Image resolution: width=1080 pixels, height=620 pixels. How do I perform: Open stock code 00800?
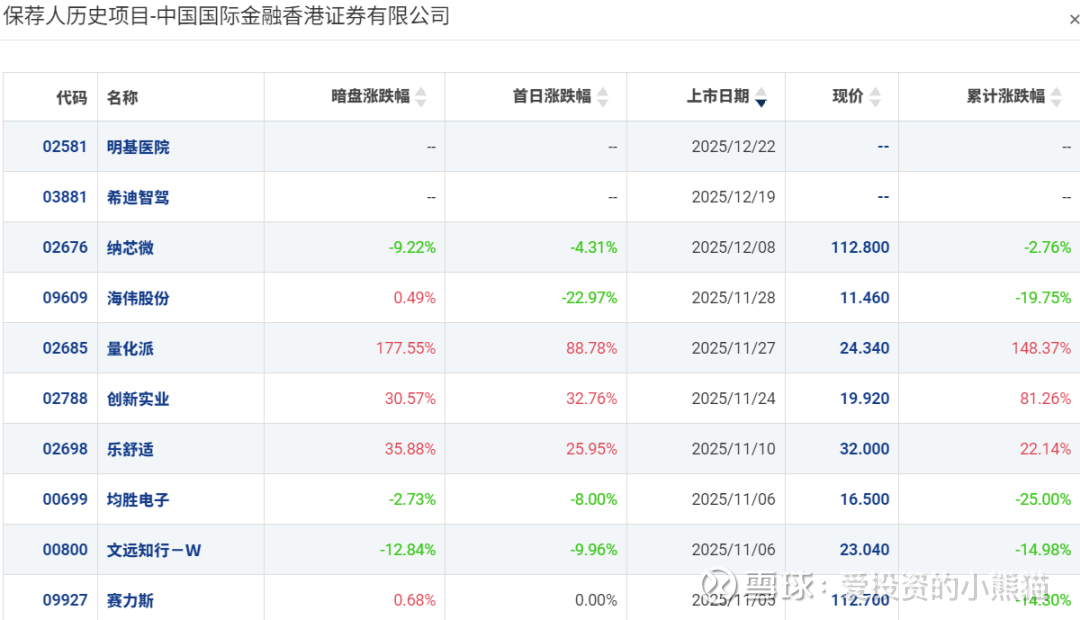65,549
